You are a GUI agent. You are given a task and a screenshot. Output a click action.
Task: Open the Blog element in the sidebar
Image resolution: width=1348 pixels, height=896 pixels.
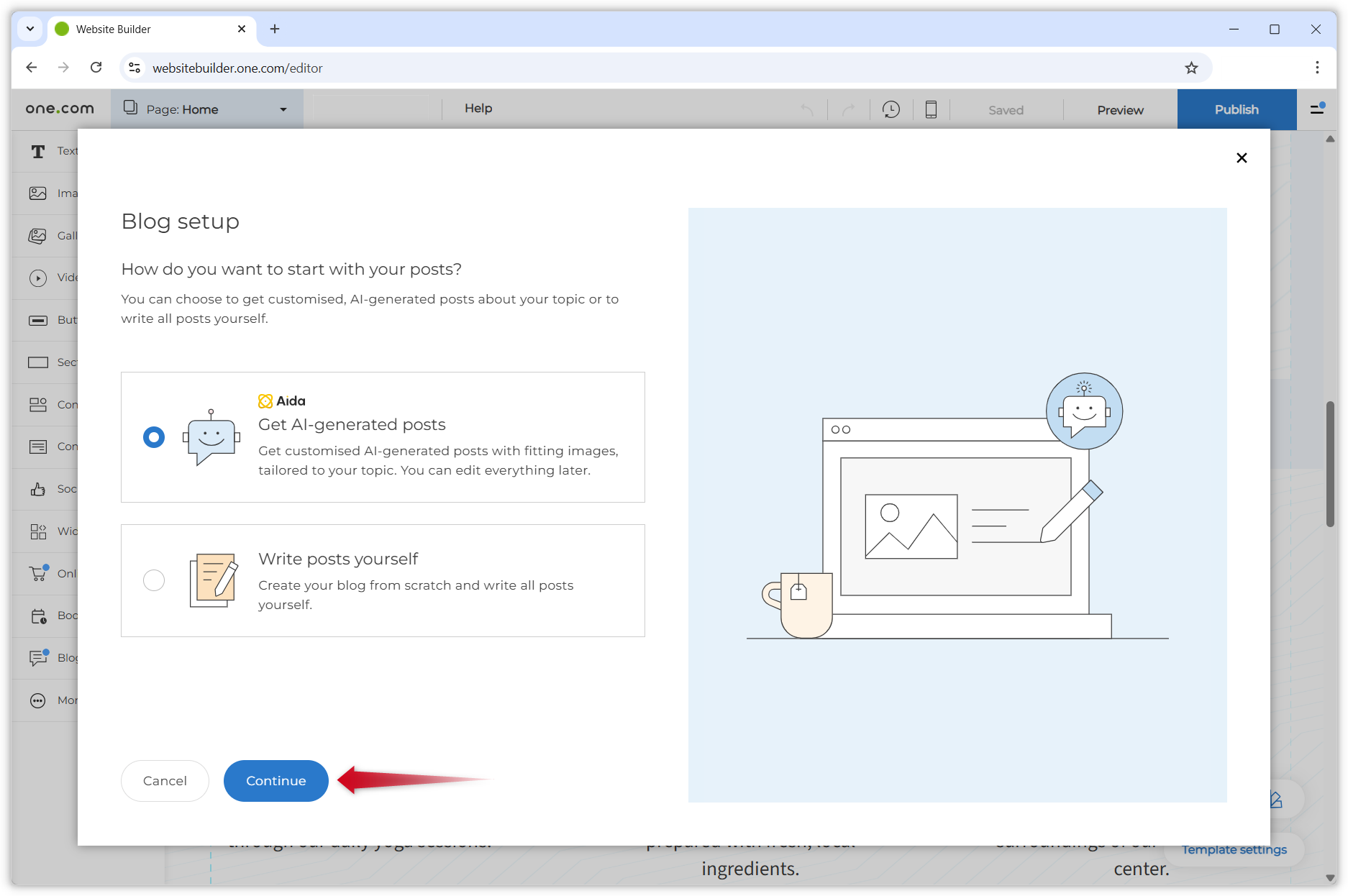click(38, 657)
